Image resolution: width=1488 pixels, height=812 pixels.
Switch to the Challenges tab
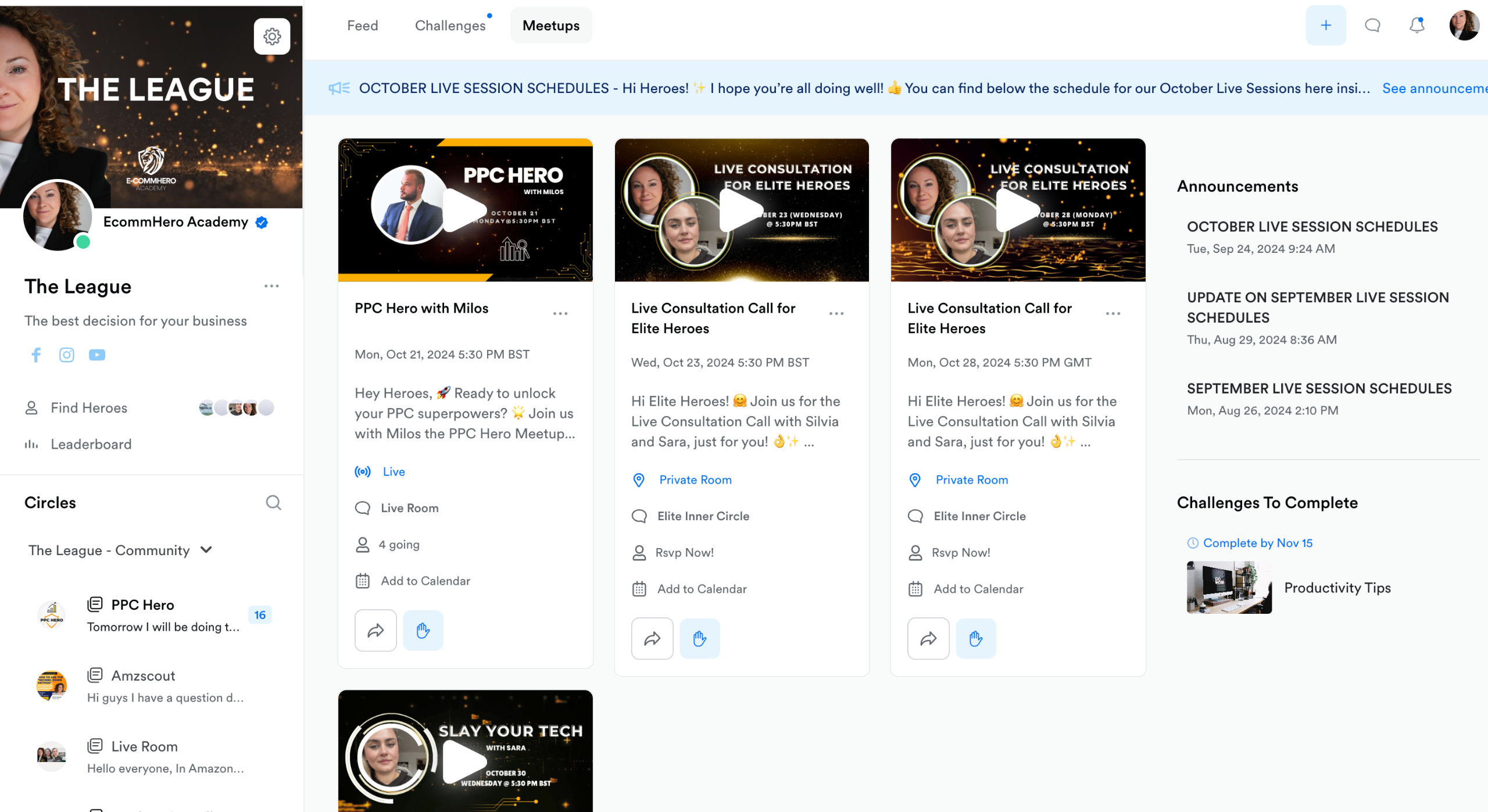pos(450,26)
